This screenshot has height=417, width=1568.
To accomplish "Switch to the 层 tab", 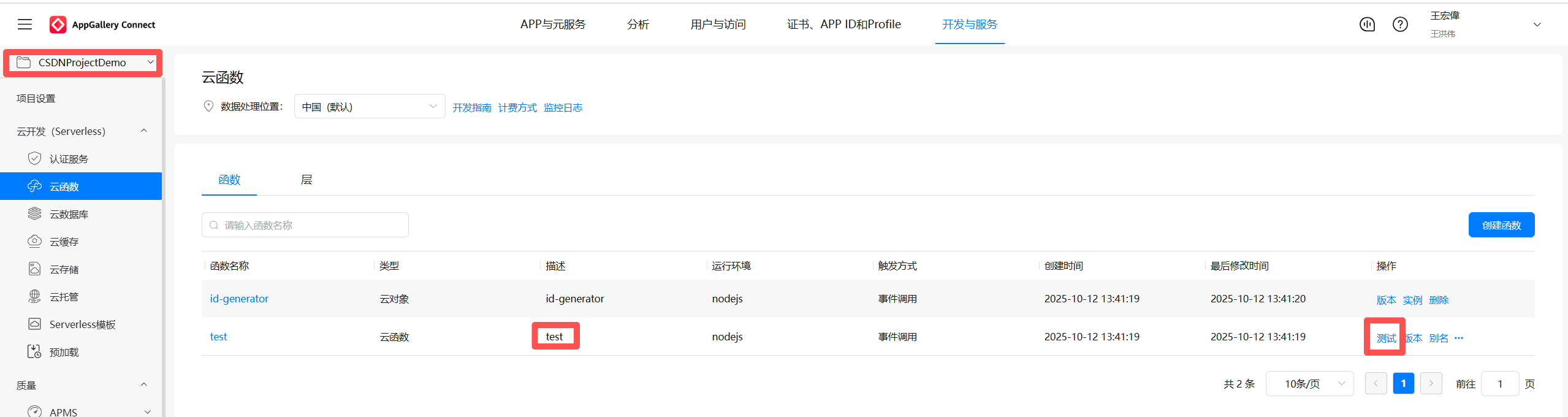I will (306, 180).
